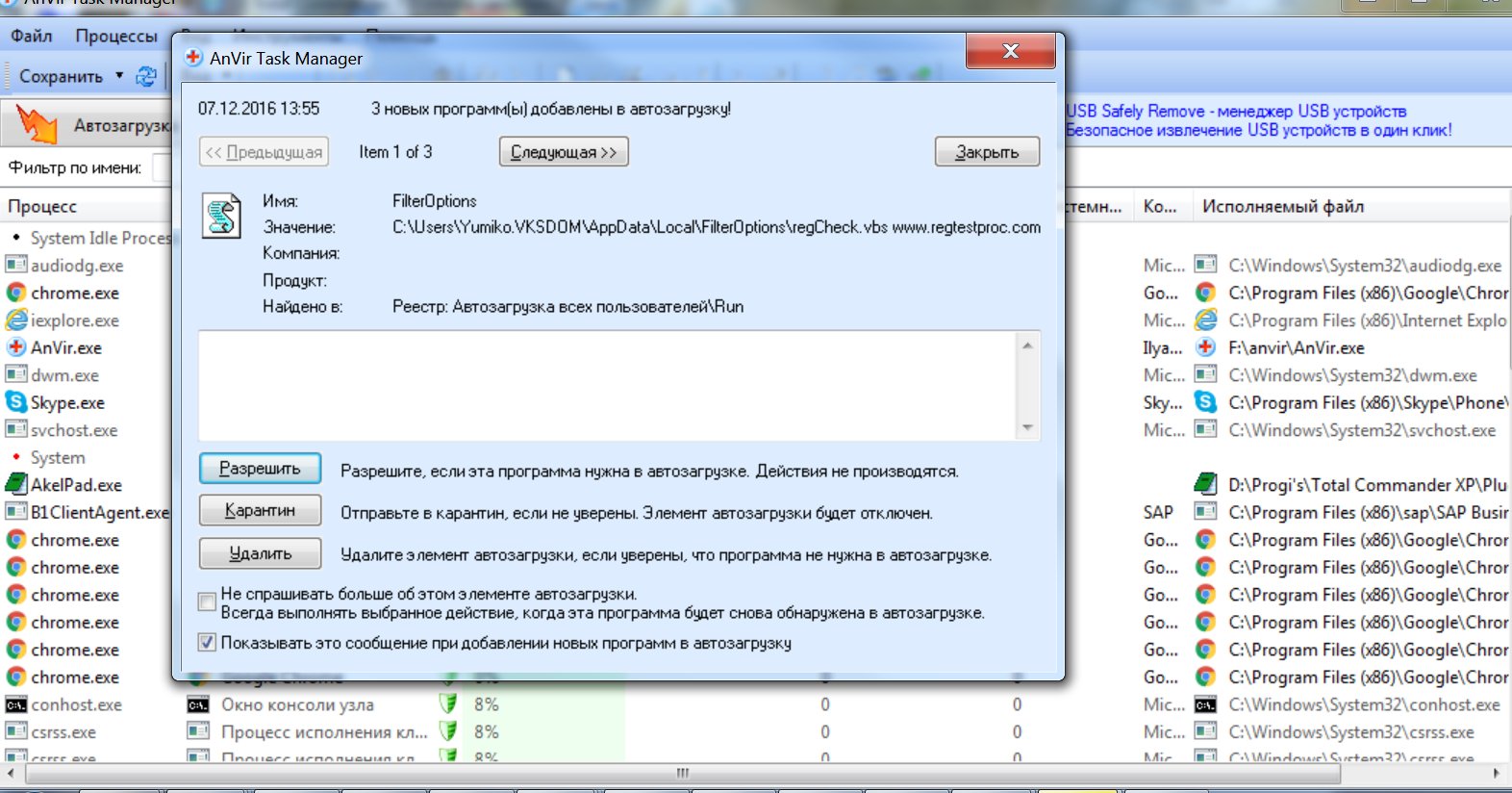Select the iexplore.exe Internet Explorer icon
Viewport: 1512px width, 793px height.
pyautogui.click(x=16, y=320)
